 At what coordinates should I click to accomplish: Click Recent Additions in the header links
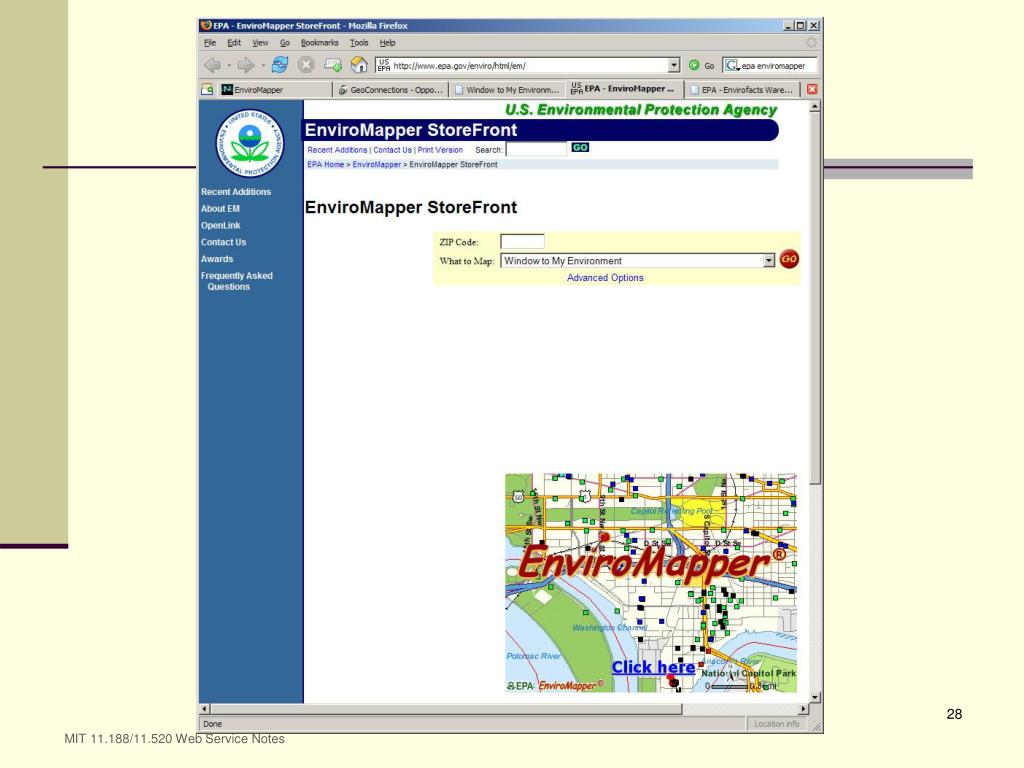click(337, 150)
